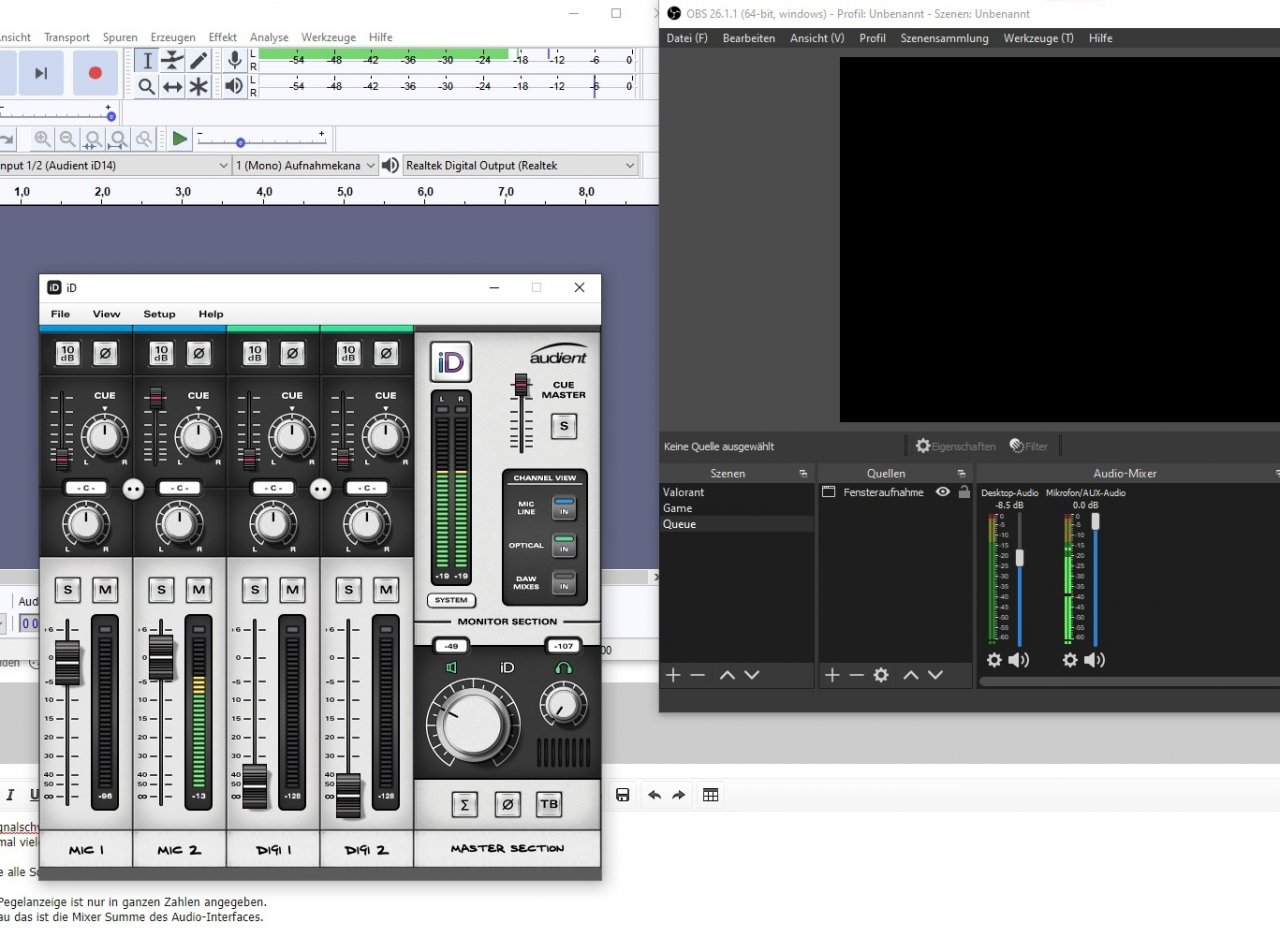This screenshot has height=952, width=1280.
Task: Toggle DAW MIXES channel view IN button
Action: (565, 582)
